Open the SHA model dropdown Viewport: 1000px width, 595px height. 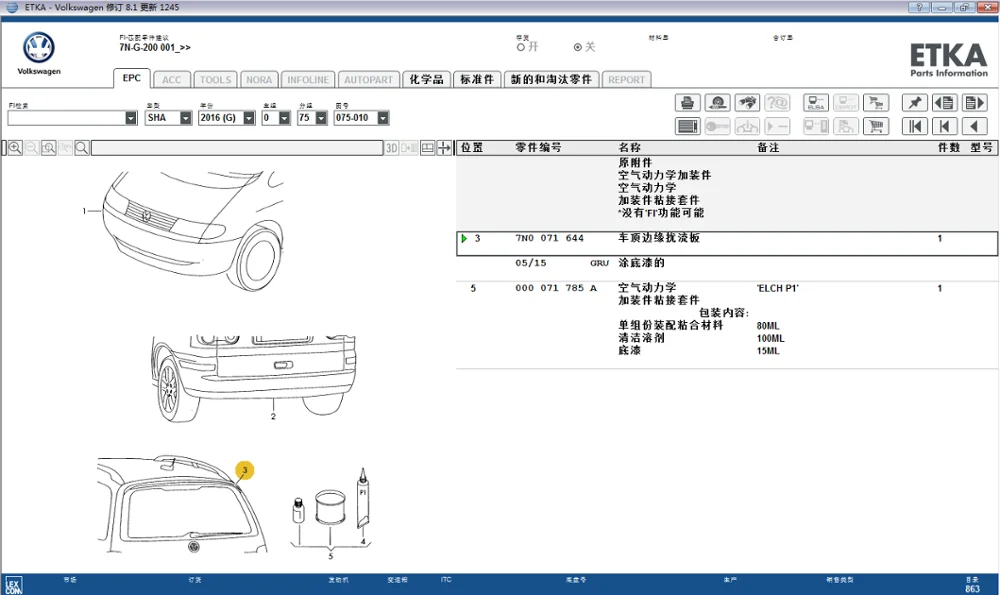(186, 118)
